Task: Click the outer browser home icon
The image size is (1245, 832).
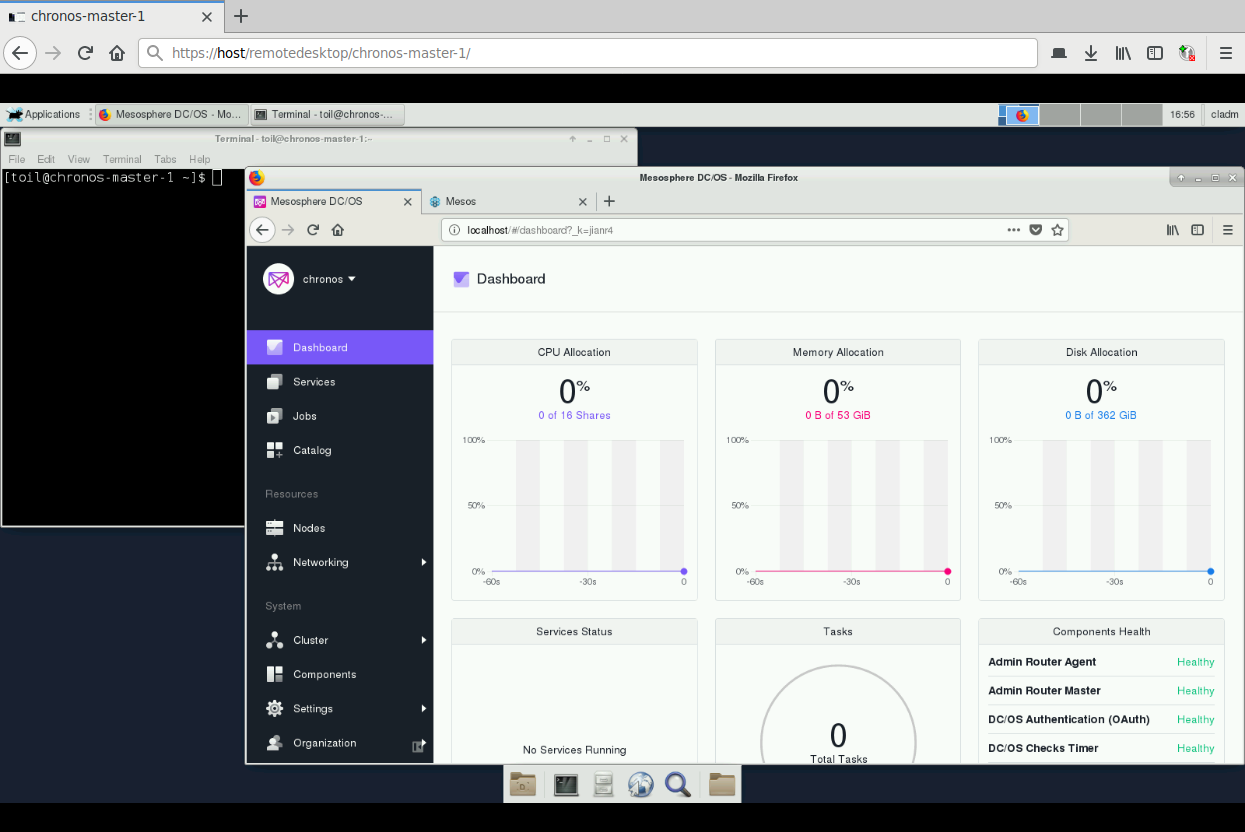Action: click(x=117, y=53)
